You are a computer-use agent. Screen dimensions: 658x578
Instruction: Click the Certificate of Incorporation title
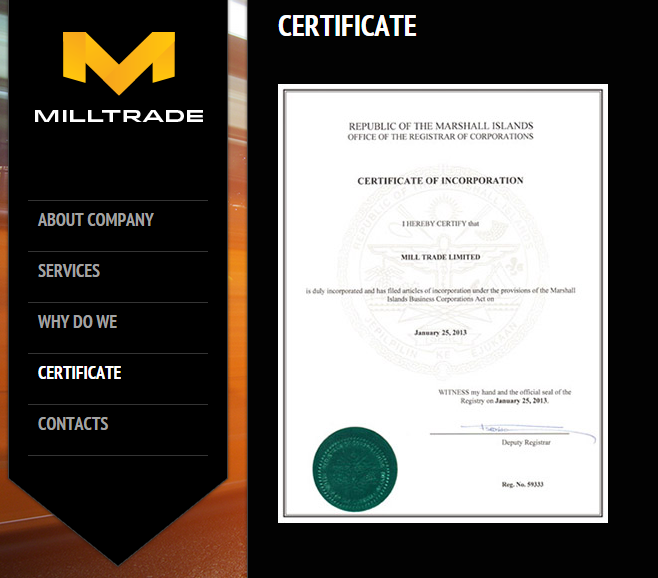click(440, 181)
